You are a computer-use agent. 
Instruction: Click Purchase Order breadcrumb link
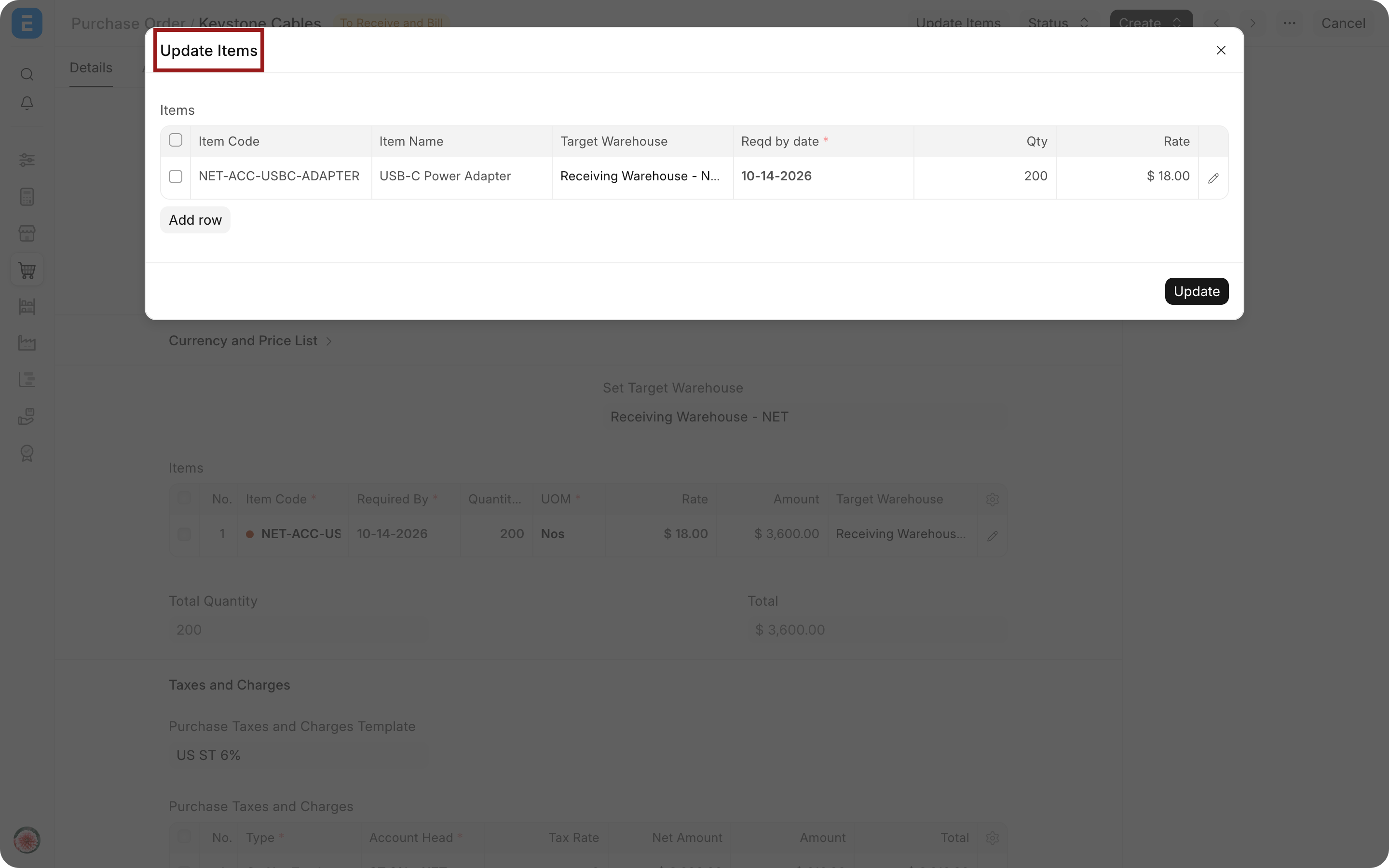[128, 23]
